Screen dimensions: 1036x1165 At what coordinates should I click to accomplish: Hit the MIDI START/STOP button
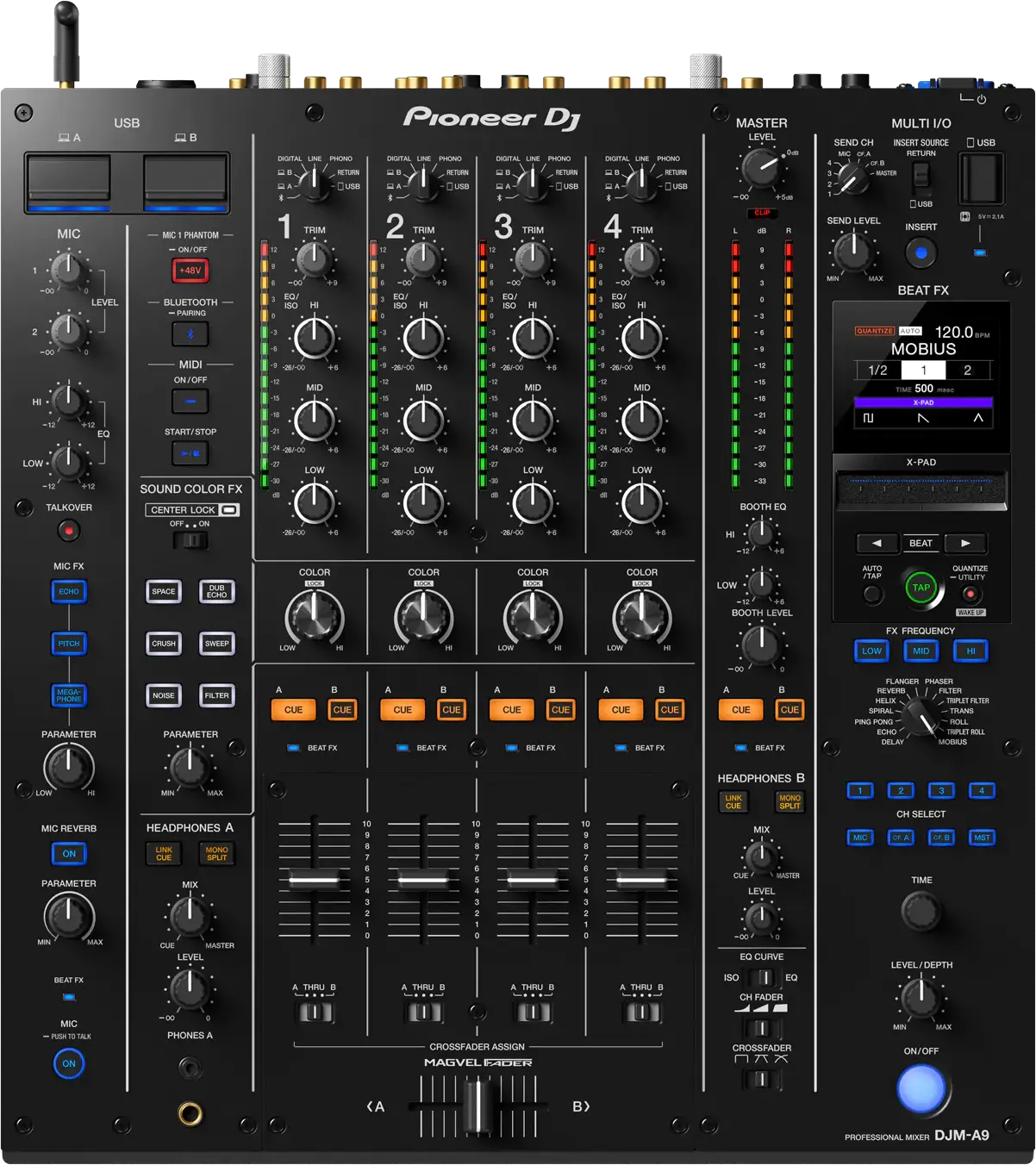190,453
